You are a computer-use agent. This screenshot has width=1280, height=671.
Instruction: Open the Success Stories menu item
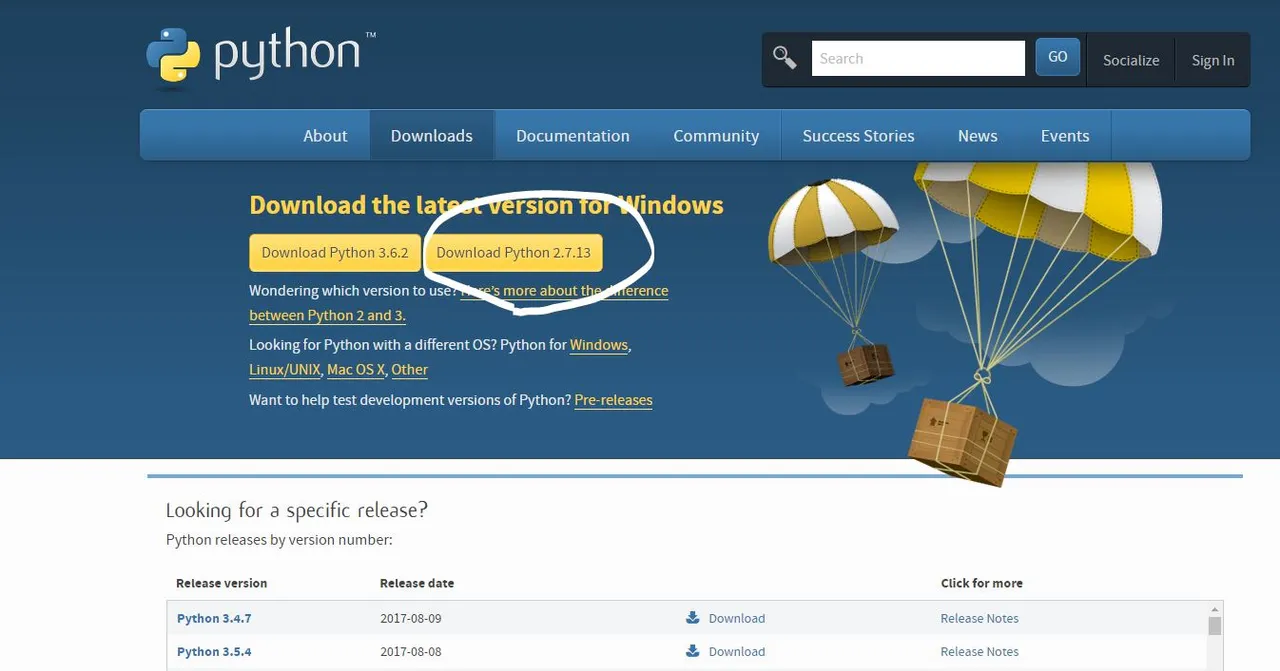point(858,136)
